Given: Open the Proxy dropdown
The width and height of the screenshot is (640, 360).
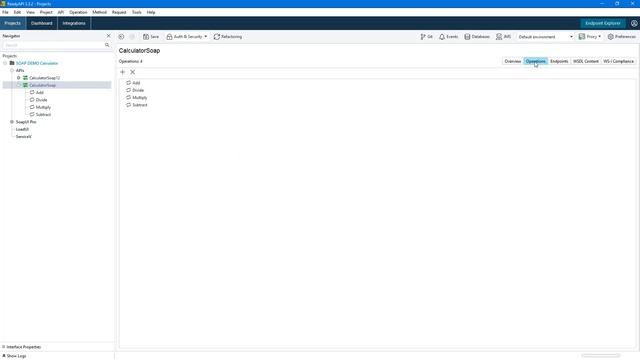Looking at the screenshot, I should (x=590, y=37).
